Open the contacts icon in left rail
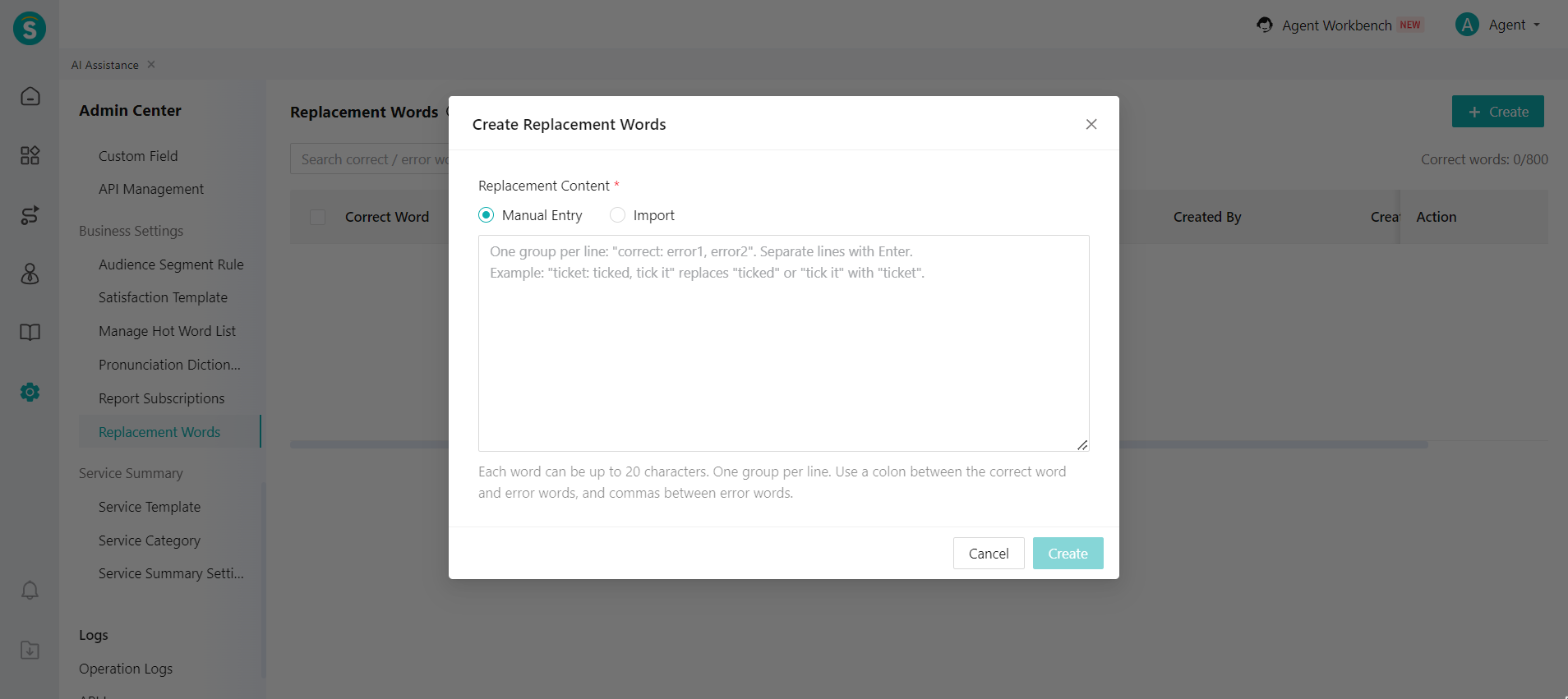This screenshot has width=1568, height=699. pyautogui.click(x=30, y=274)
